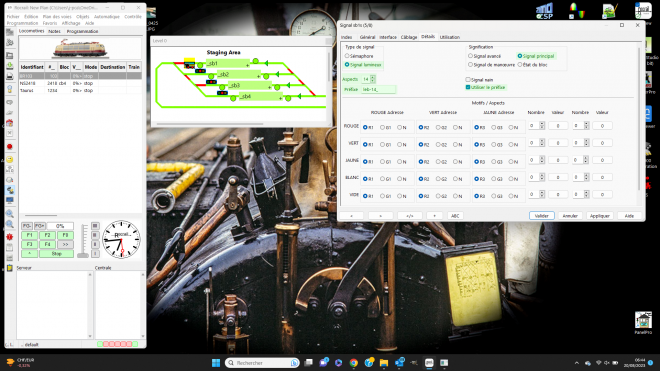Click the green Stop locomotive button

coord(56,254)
